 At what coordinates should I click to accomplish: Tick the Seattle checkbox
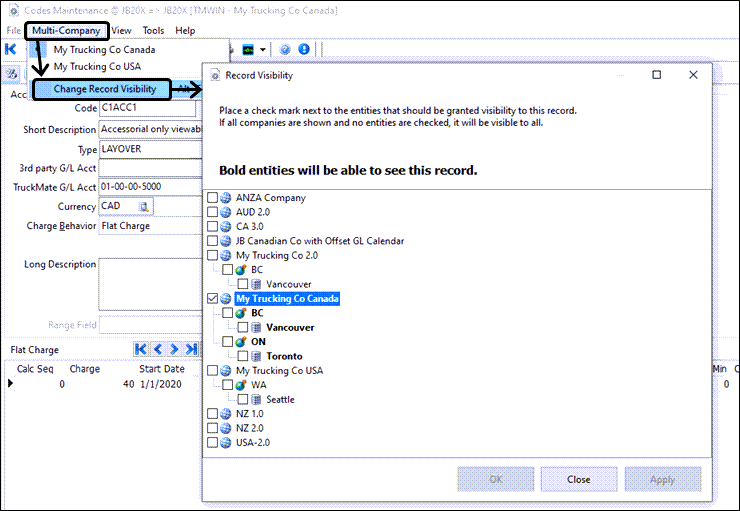pos(243,399)
